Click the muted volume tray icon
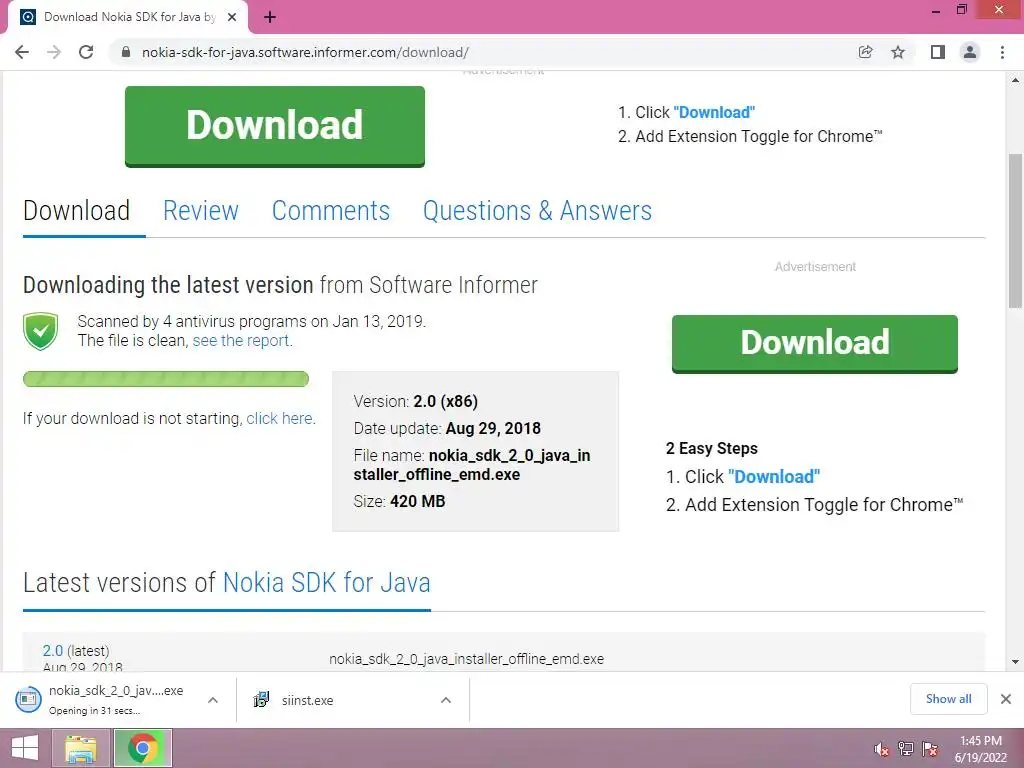Screen dimensions: 1024x768 882,749
